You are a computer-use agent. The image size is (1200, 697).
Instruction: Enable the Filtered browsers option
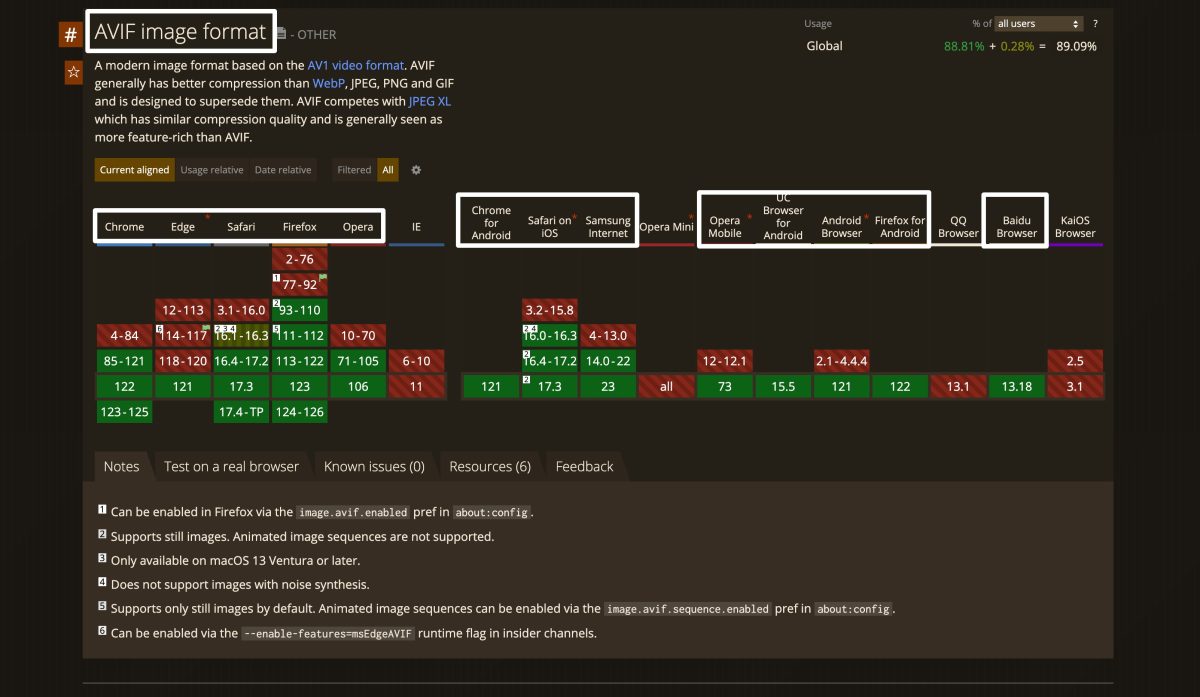354,170
